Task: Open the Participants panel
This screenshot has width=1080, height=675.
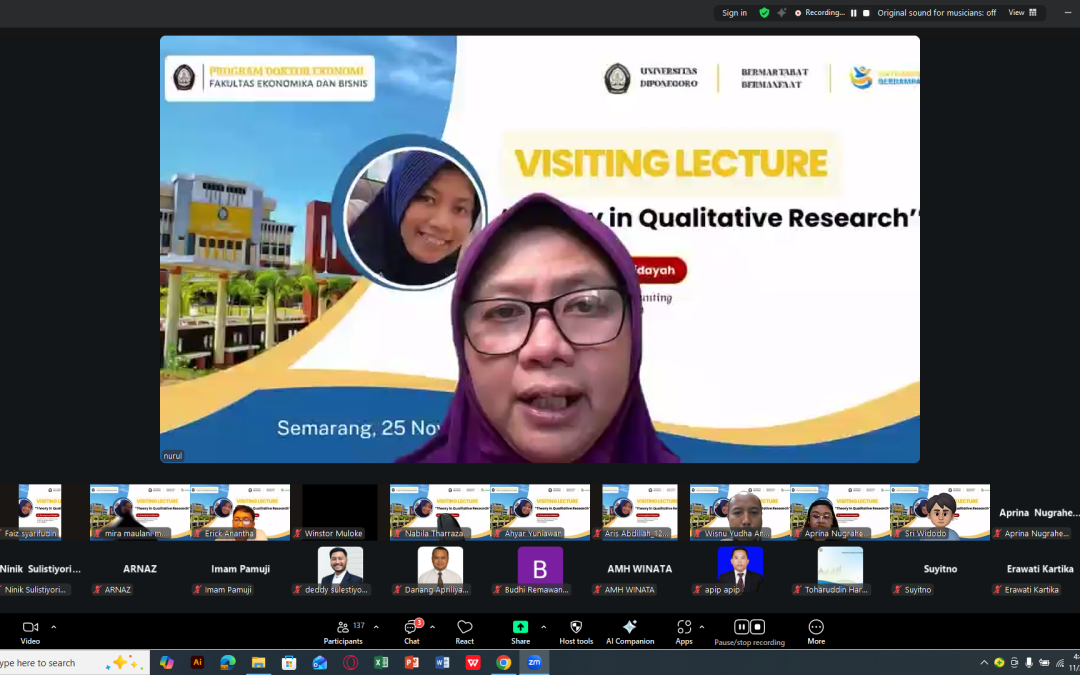Action: pos(343,631)
